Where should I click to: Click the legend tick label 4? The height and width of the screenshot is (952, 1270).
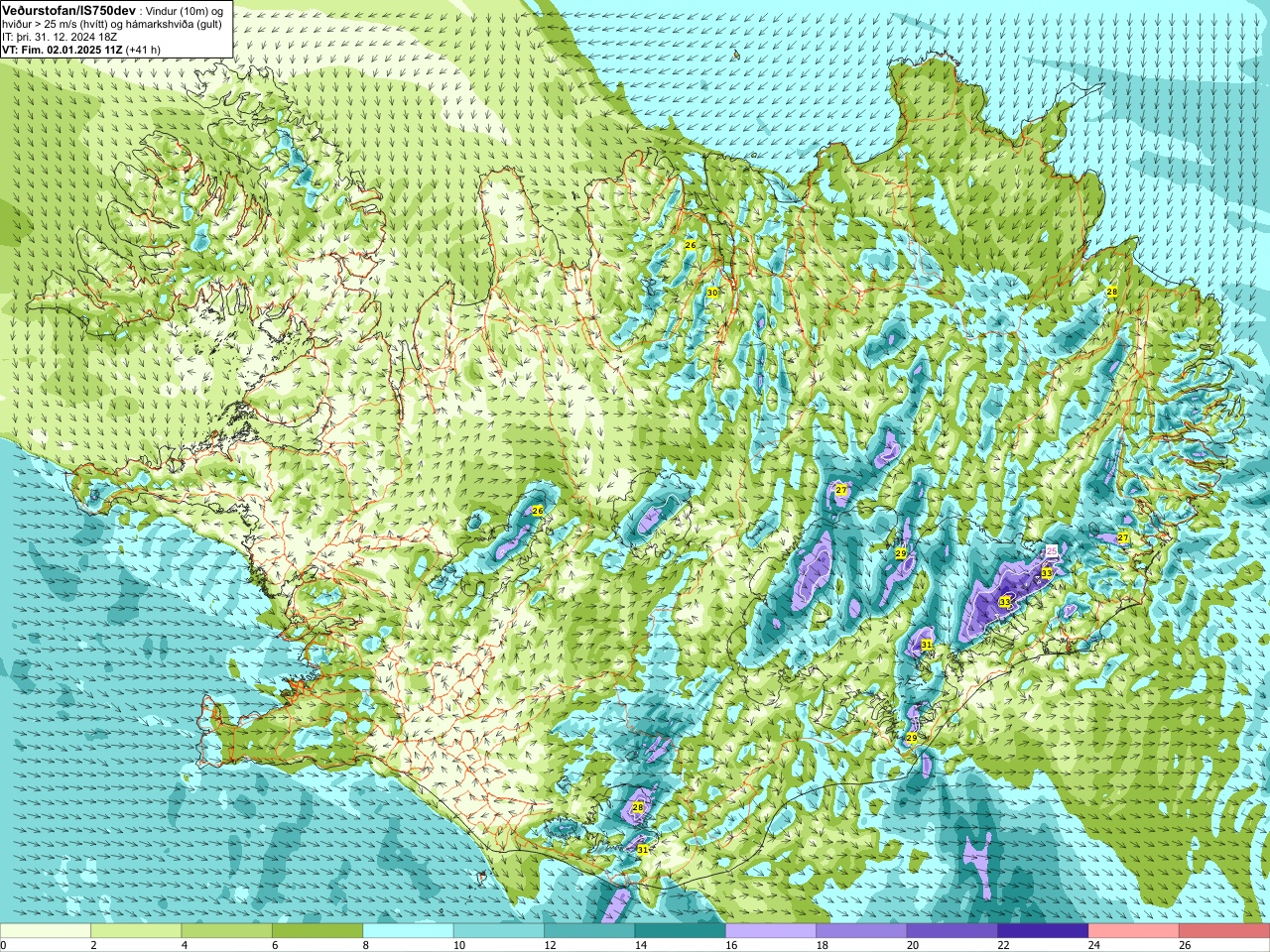pos(184,945)
